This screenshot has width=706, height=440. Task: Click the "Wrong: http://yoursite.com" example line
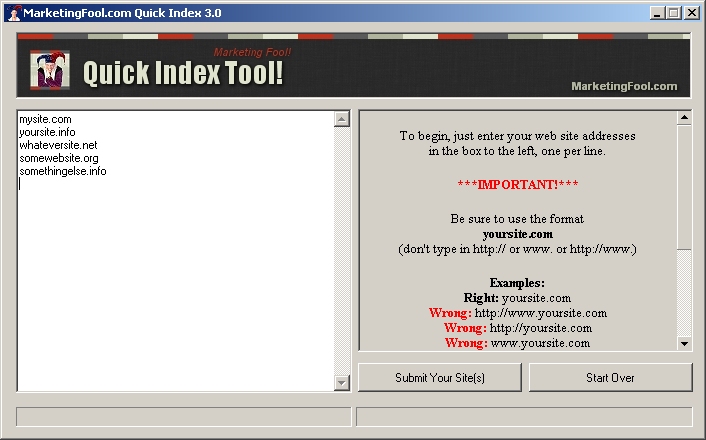518,328
